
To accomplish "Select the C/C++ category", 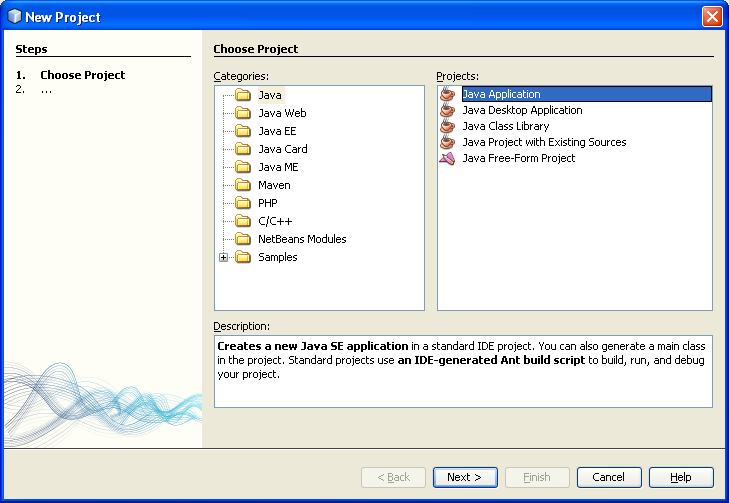I will 275,221.
